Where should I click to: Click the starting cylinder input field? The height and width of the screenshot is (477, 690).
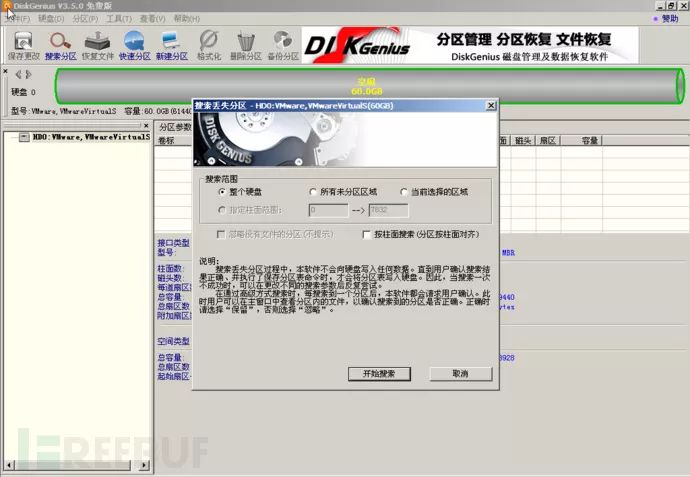coord(328,210)
